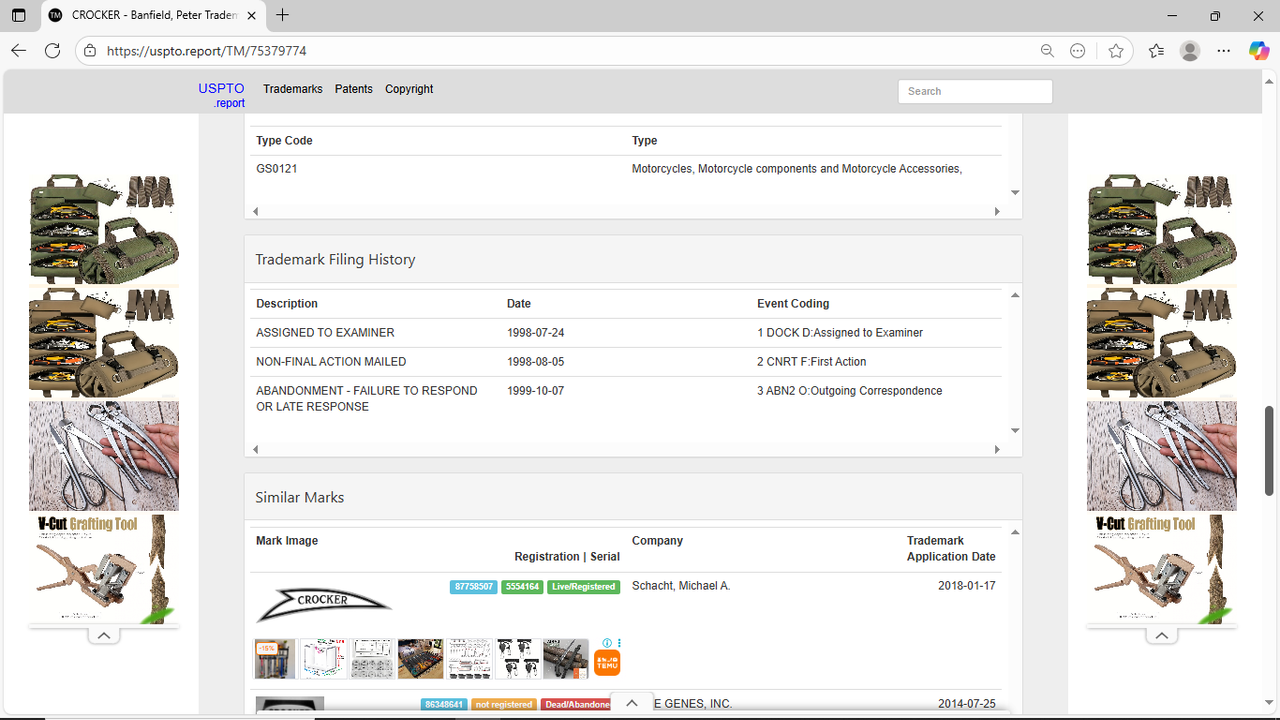This screenshot has width=1280, height=720.
Task: Launch the Copilot sidebar icon
Action: click(1259, 51)
